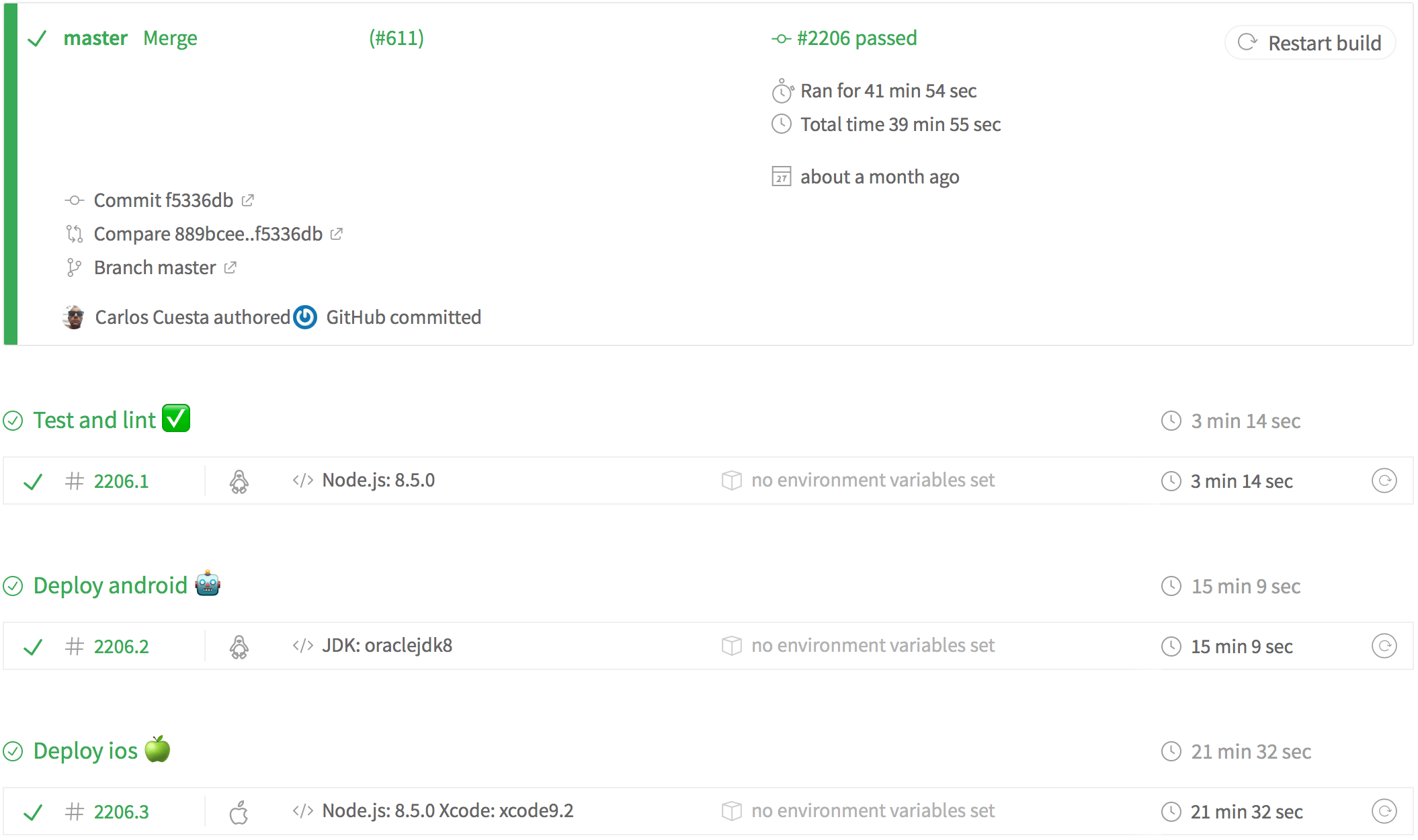Open the external link icon beside Commit f5336db

tap(247, 200)
